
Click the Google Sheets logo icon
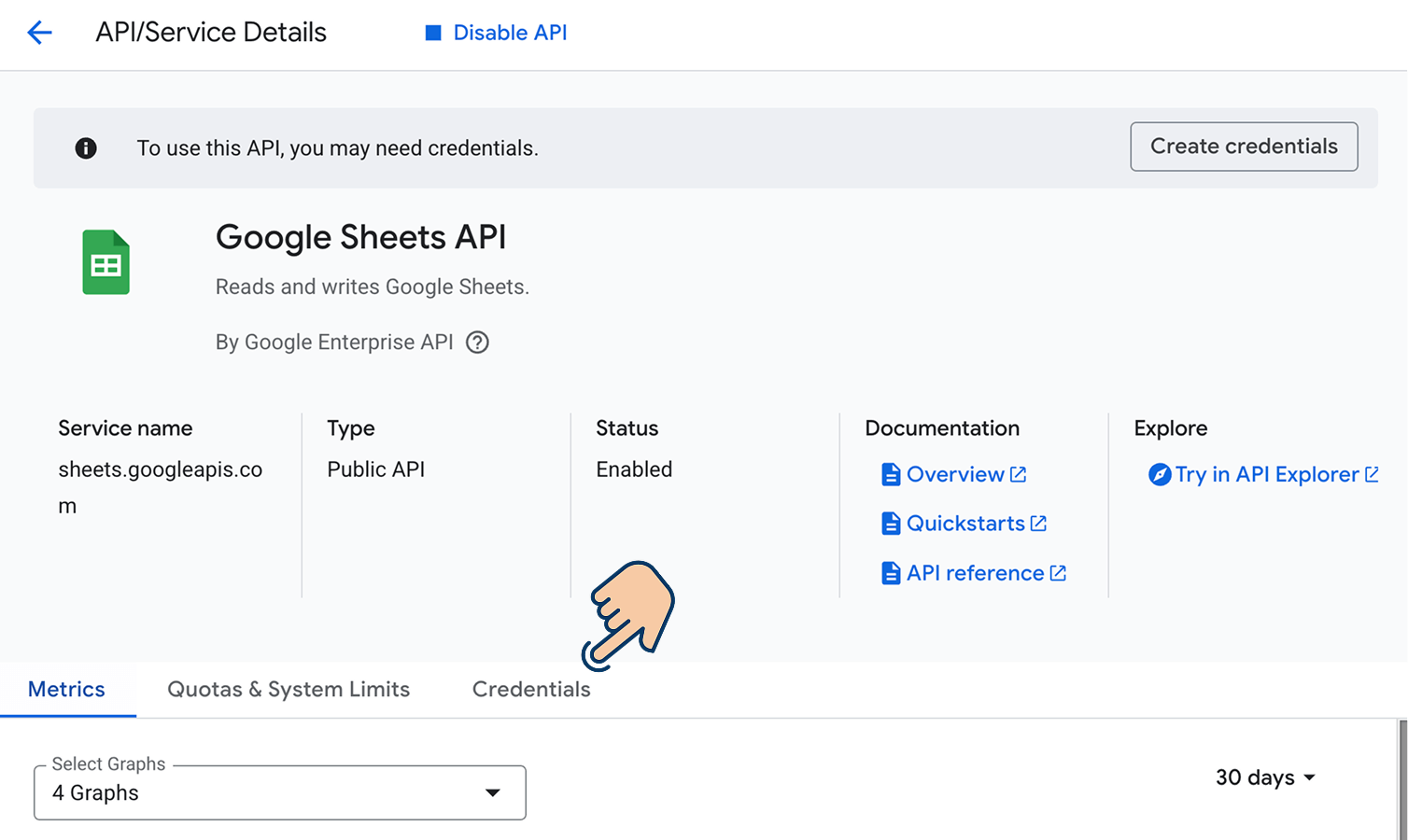(106, 262)
